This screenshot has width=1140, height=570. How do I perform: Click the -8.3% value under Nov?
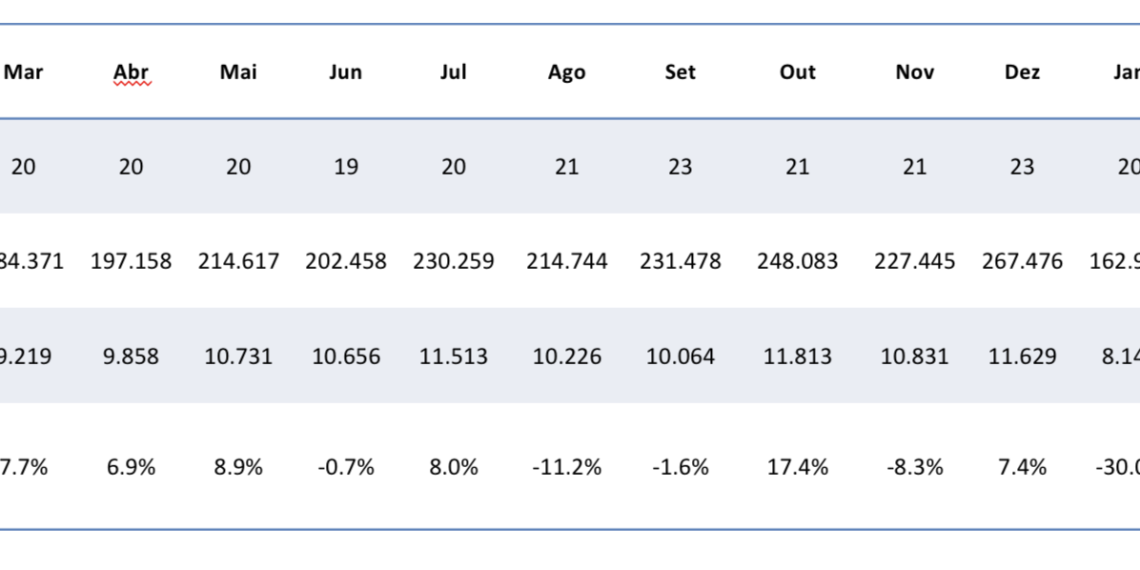[x=914, y=467]
